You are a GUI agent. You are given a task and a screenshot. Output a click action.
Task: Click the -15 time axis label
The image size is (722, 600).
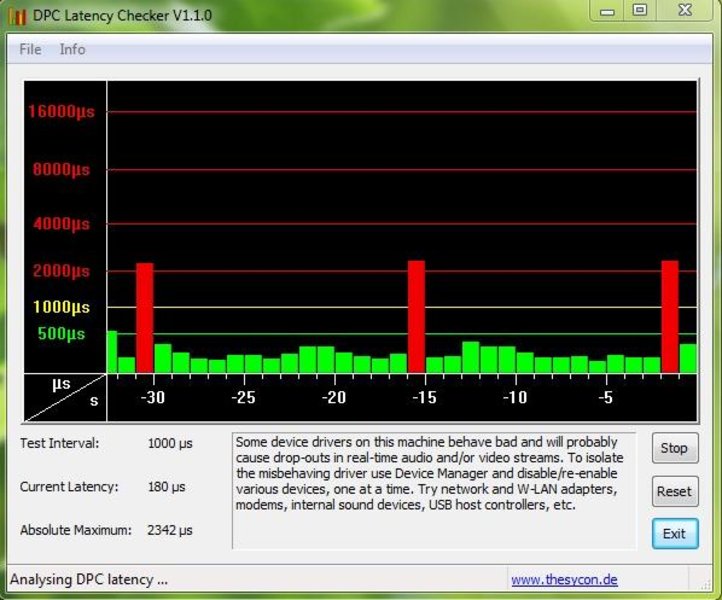tap(424, 397)
